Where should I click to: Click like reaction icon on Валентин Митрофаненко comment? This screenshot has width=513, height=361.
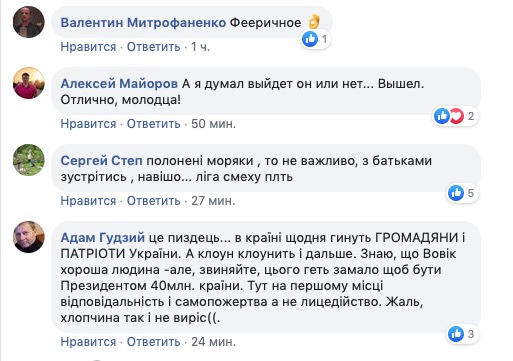coord(310,39)
